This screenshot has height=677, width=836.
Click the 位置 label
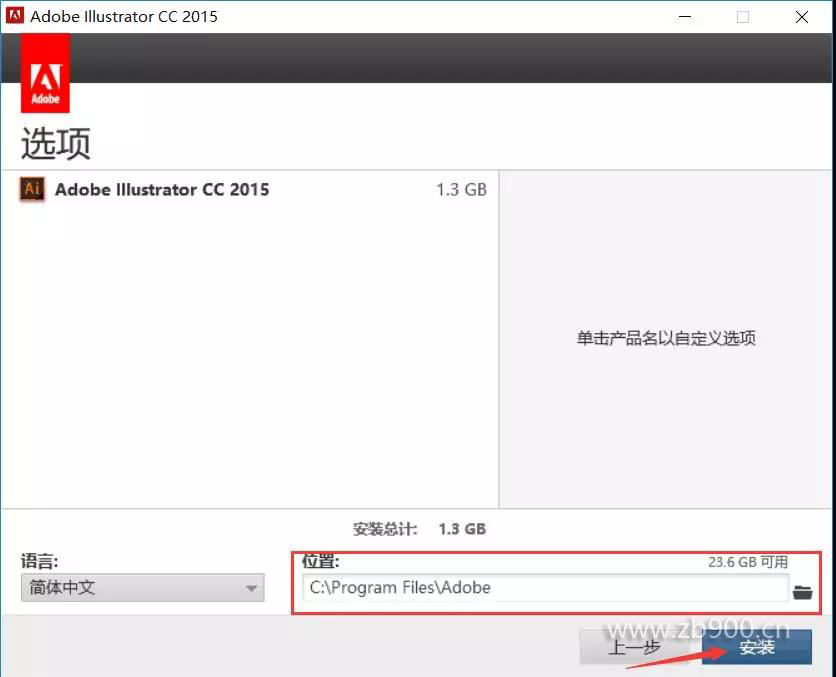(320, 561)
